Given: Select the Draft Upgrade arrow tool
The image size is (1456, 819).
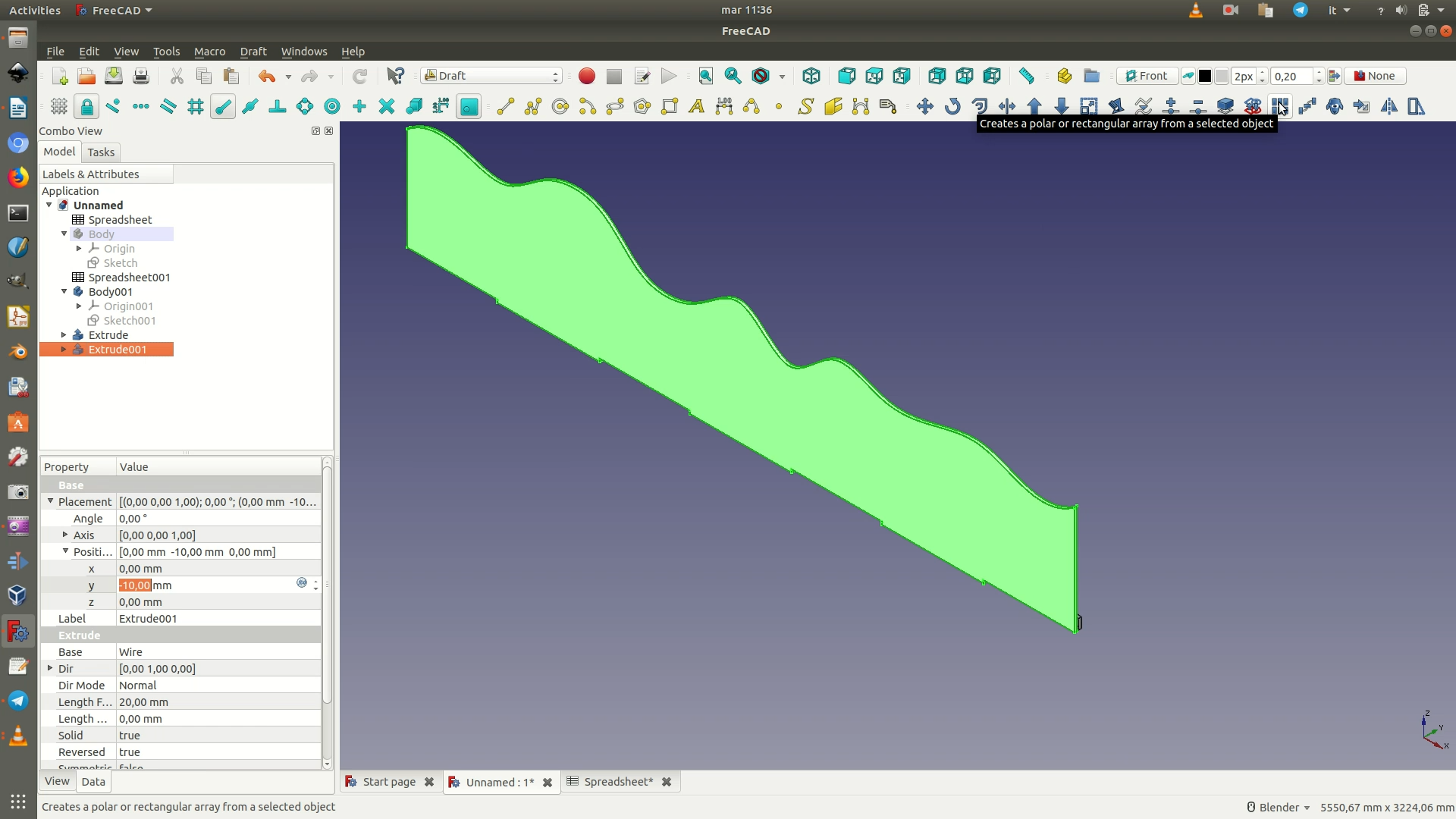Looking at the screenshot, I should click(x=1034, y=106).
